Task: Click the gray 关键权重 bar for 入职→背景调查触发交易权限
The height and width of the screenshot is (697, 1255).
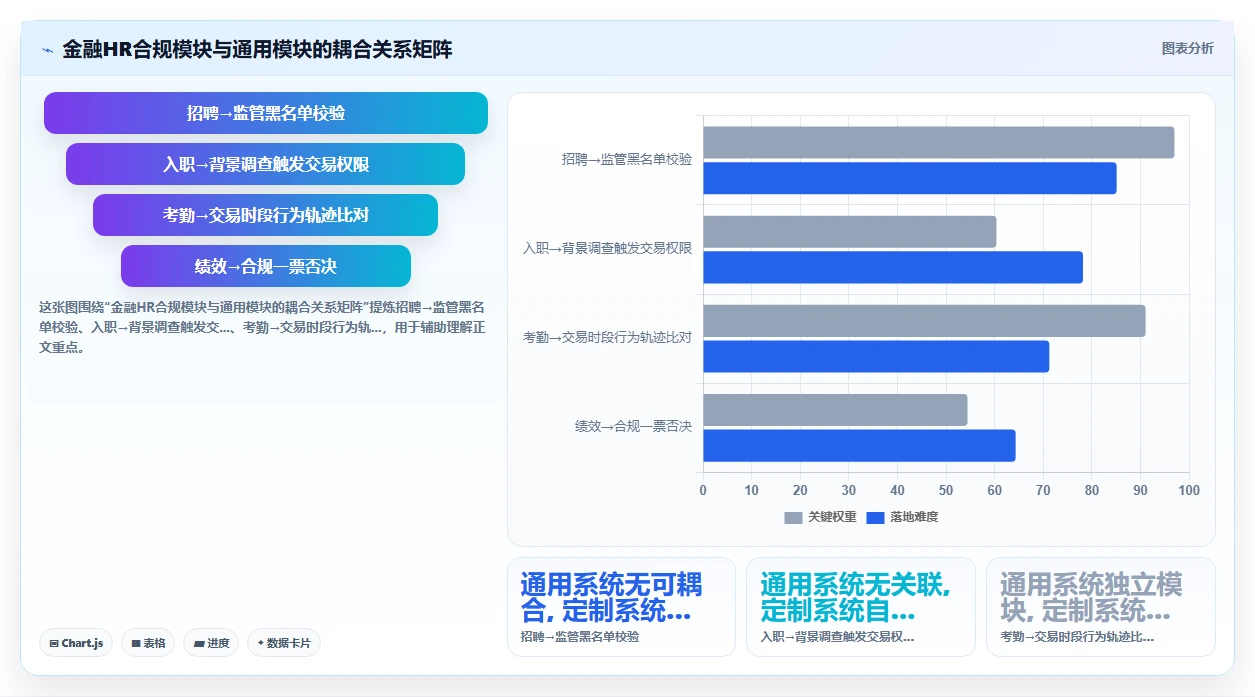Action: point(849,231)
